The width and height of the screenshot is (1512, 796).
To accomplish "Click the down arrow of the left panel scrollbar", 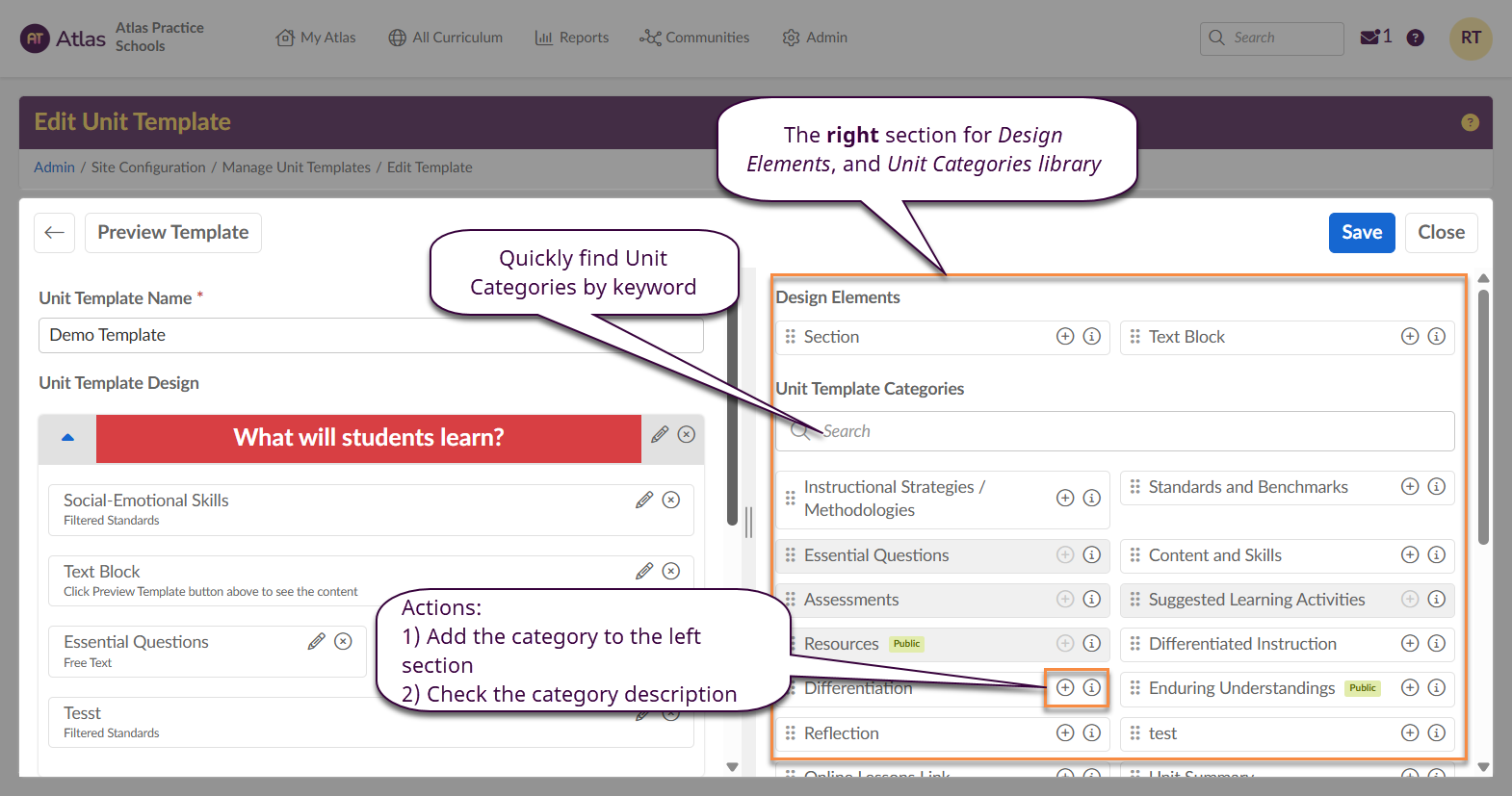I will click(732, 767).
